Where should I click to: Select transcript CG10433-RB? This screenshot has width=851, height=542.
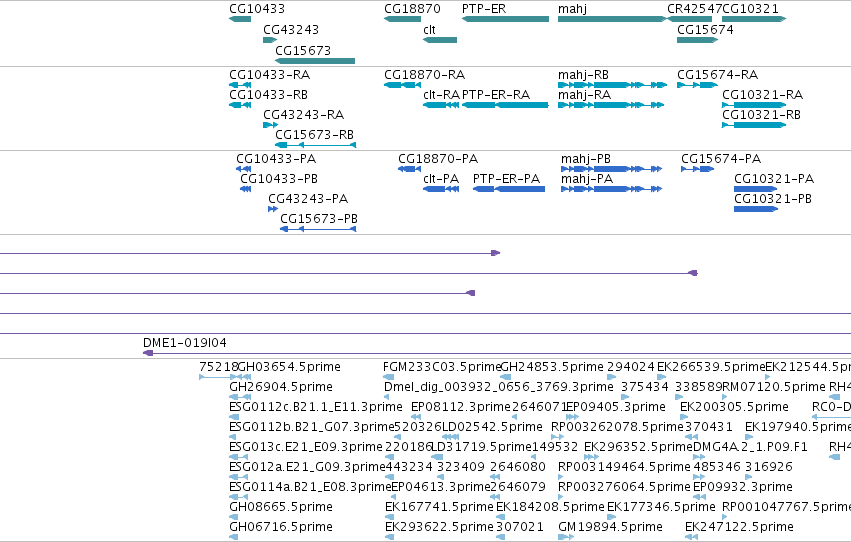click(240, 105)
